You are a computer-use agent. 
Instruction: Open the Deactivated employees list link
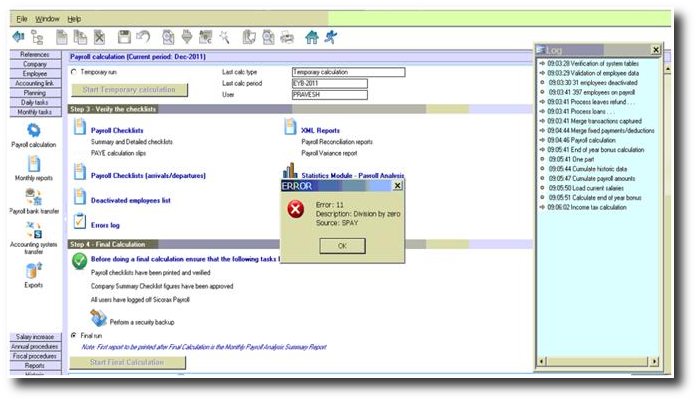130,200
